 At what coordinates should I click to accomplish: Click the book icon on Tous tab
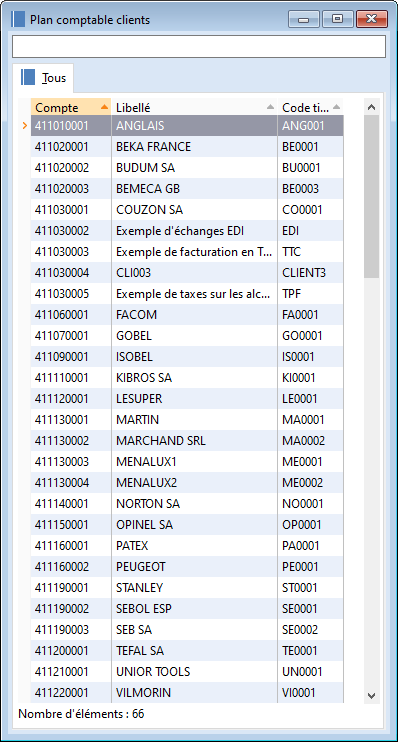tap(28, 77)
